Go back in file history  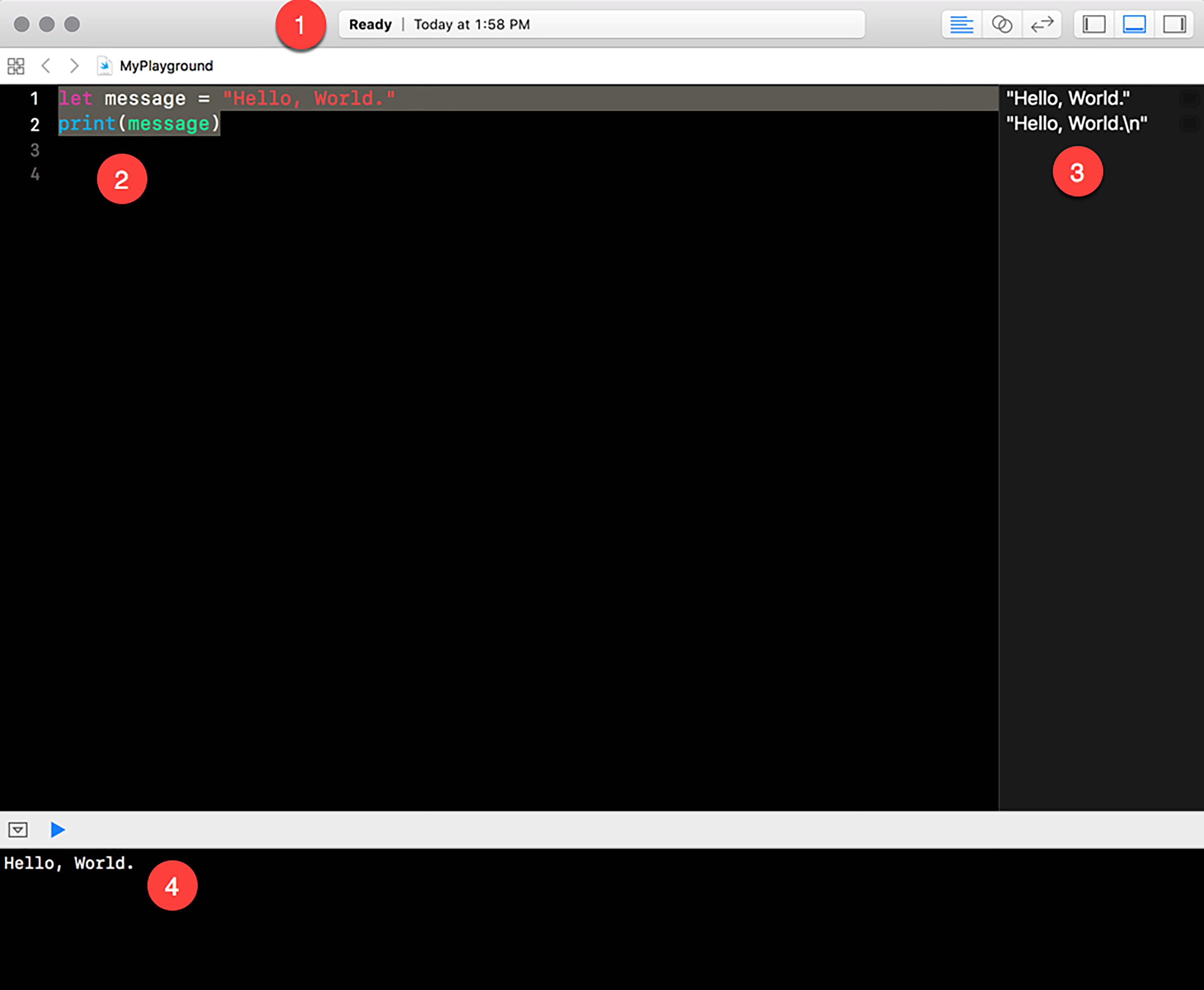tap(46, 66)
